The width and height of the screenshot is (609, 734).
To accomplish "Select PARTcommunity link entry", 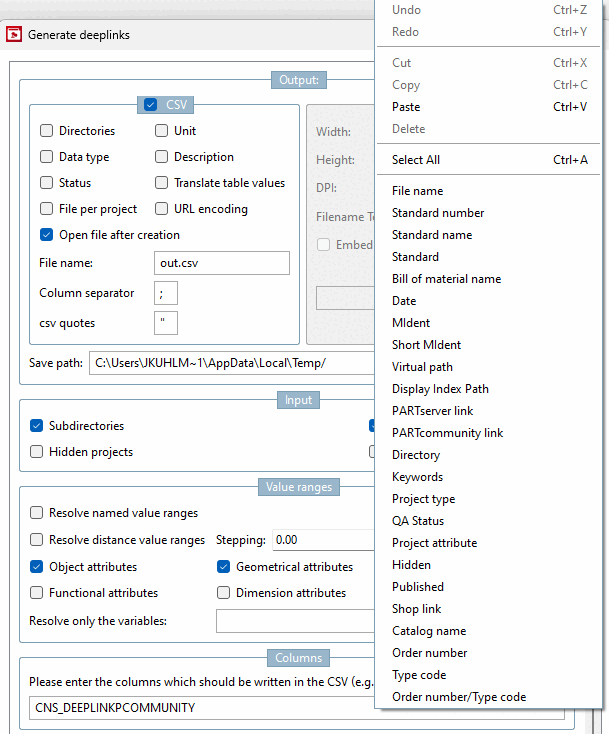I will (x=489, y=433).
